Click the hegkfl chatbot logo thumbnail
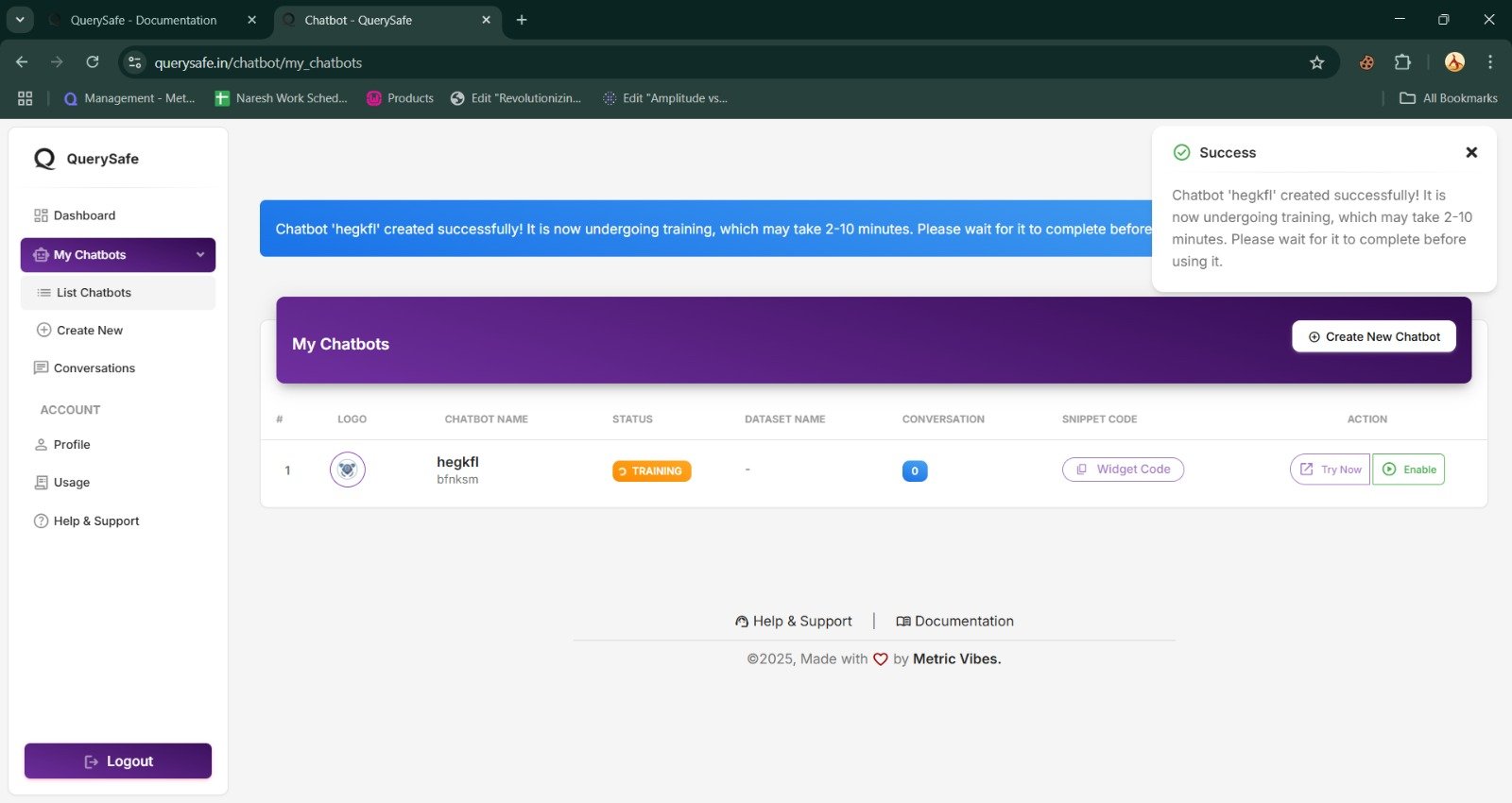1512x803 pixels. 348,470
